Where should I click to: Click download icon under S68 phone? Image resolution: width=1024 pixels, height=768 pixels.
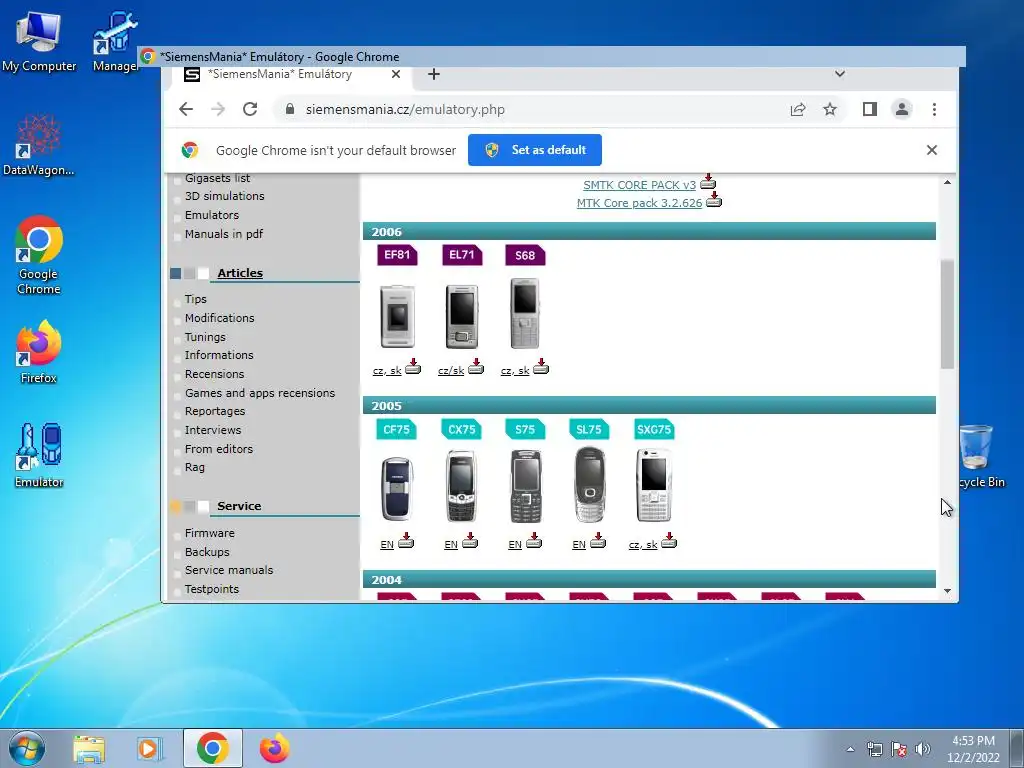pyautogui.click(x=541, y=367)
